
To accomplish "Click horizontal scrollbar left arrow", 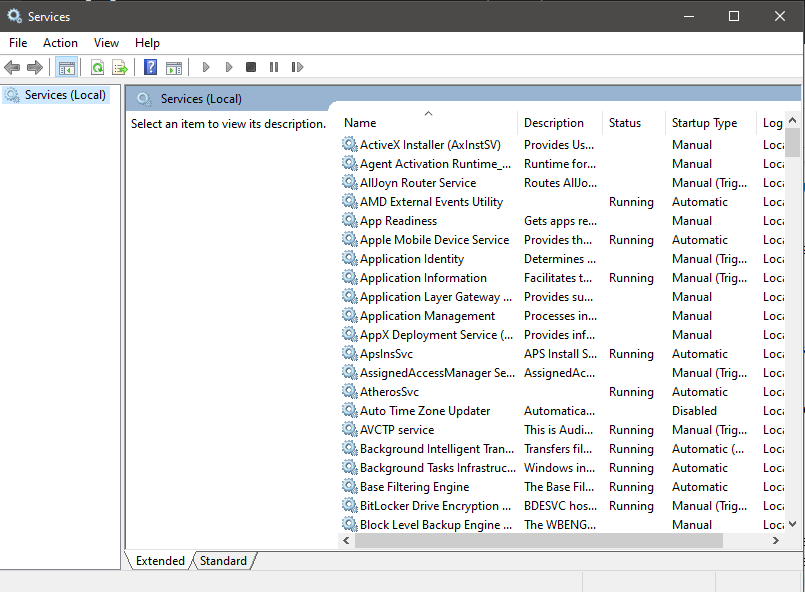I will tap(347, 540).
